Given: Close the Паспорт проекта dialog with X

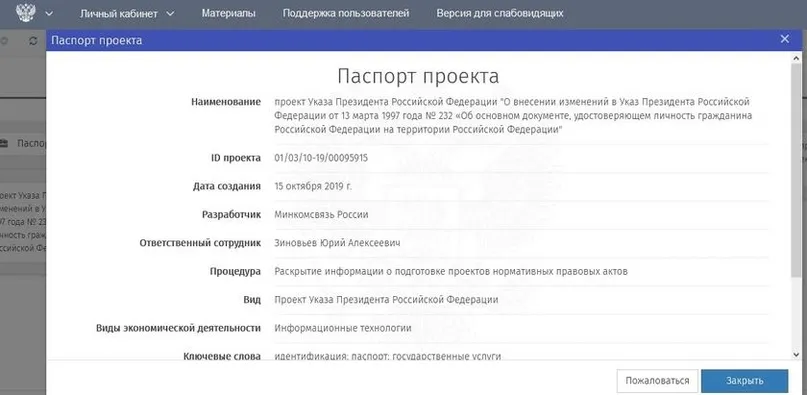Looking at the screenshot, I should click(x=784, y=39).
